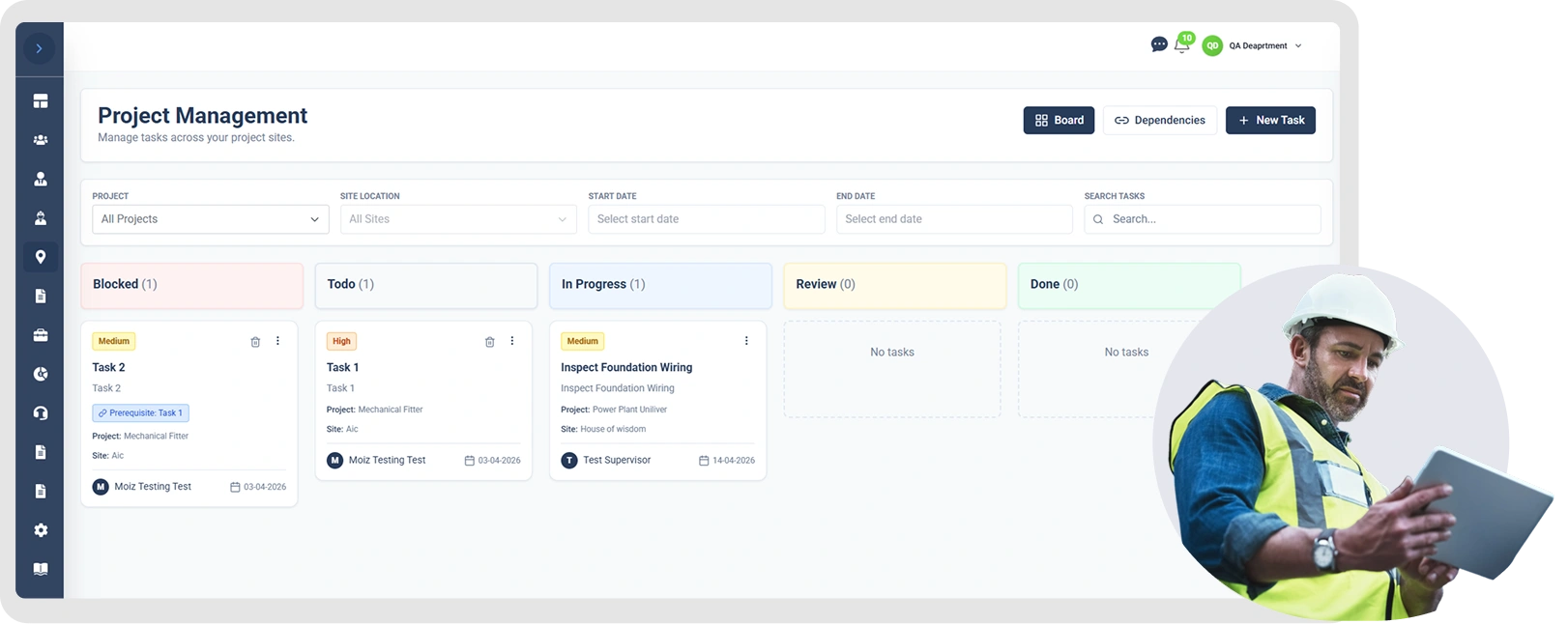The image size is (1568, 624).
Task: Click the document icon directly below headset icon
Action: (x=41, y=452)
